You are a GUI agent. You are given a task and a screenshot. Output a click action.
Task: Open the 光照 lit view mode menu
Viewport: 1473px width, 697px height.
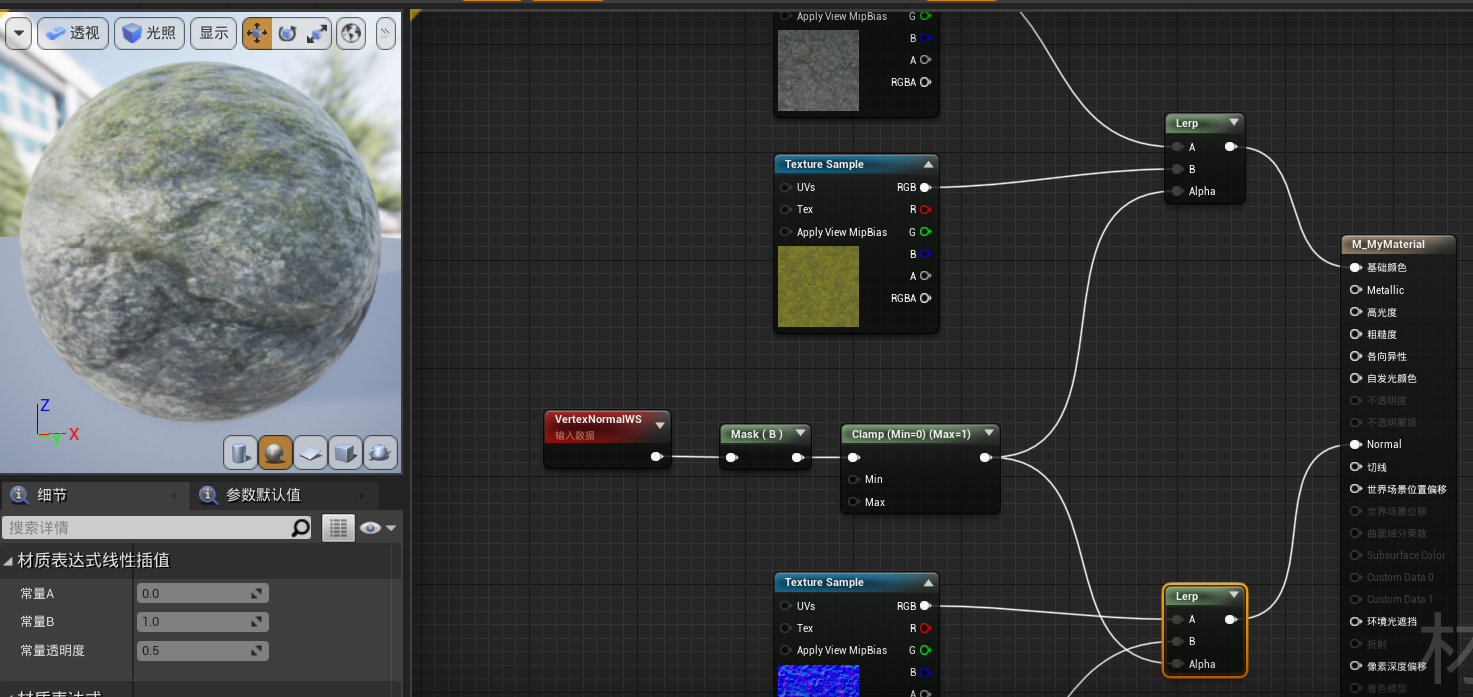point(149,33)
